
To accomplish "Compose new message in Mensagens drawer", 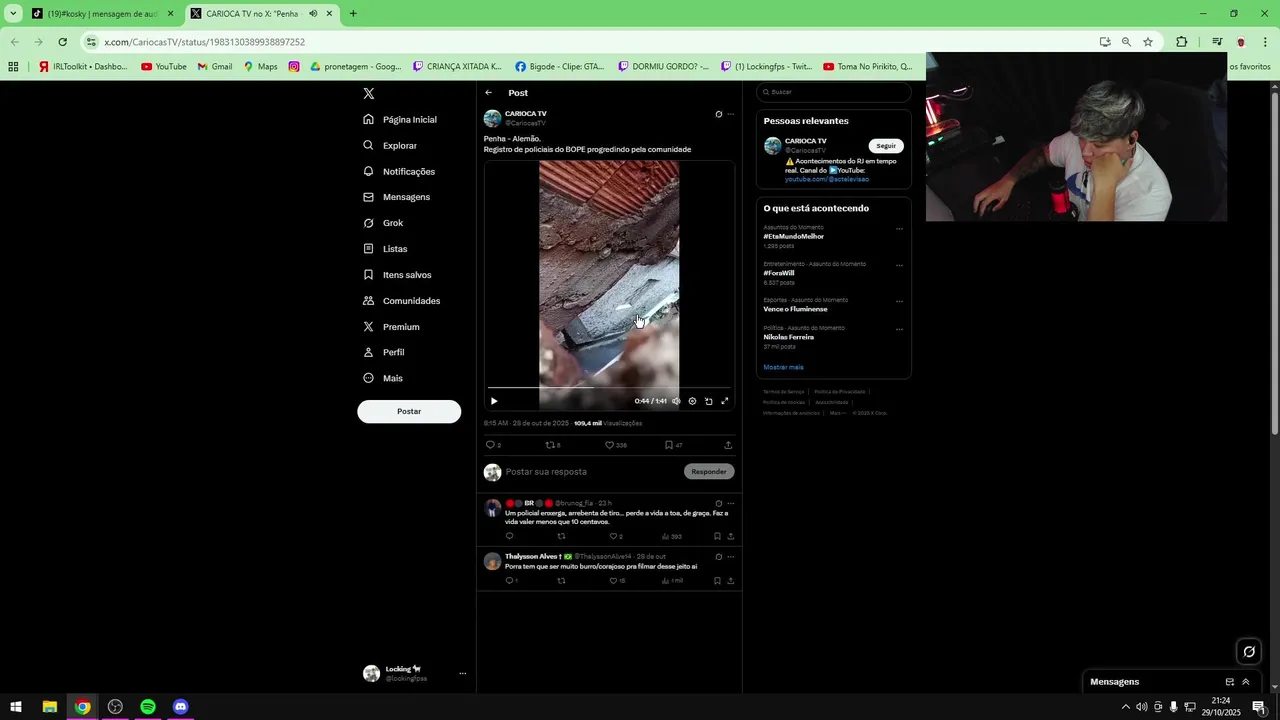I will (x=1230, y=682).
